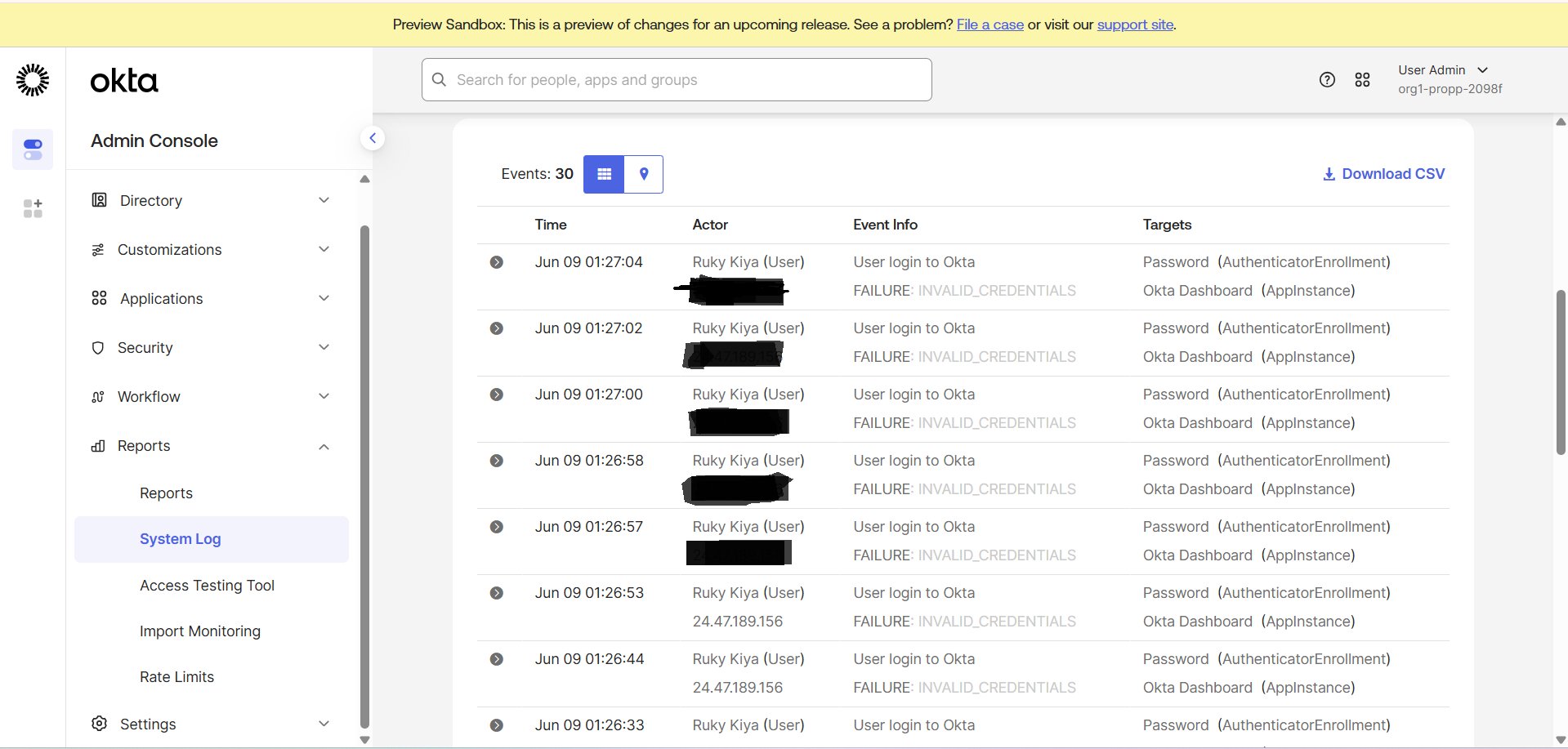Image resolution: width=1568 pixels, height=749 pixels.
Task: Collapse the sidebar with the arrow button
Action: click(373, 138)
